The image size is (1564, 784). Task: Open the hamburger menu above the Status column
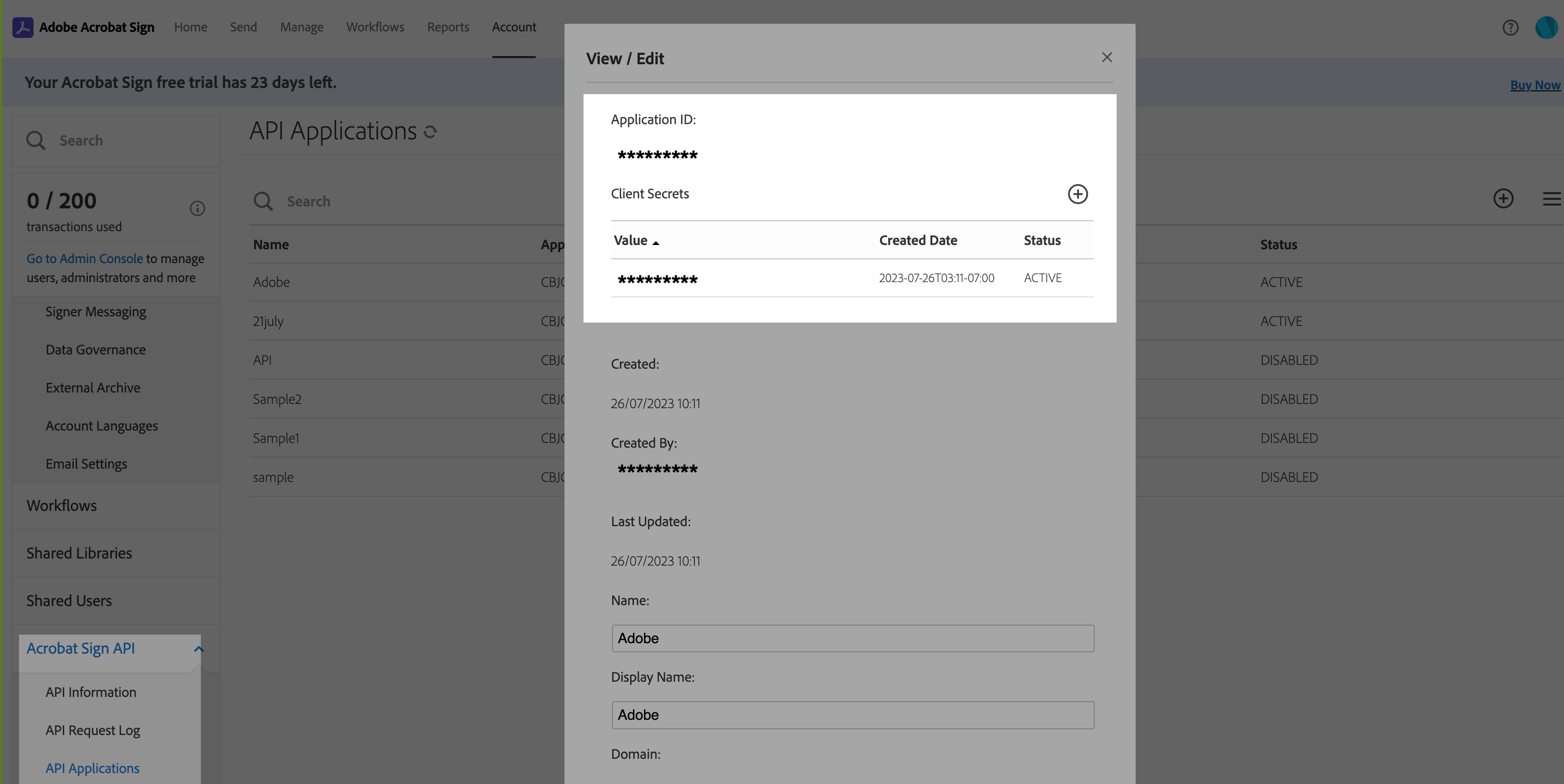pyautogui.click(x=1552, y=198)
